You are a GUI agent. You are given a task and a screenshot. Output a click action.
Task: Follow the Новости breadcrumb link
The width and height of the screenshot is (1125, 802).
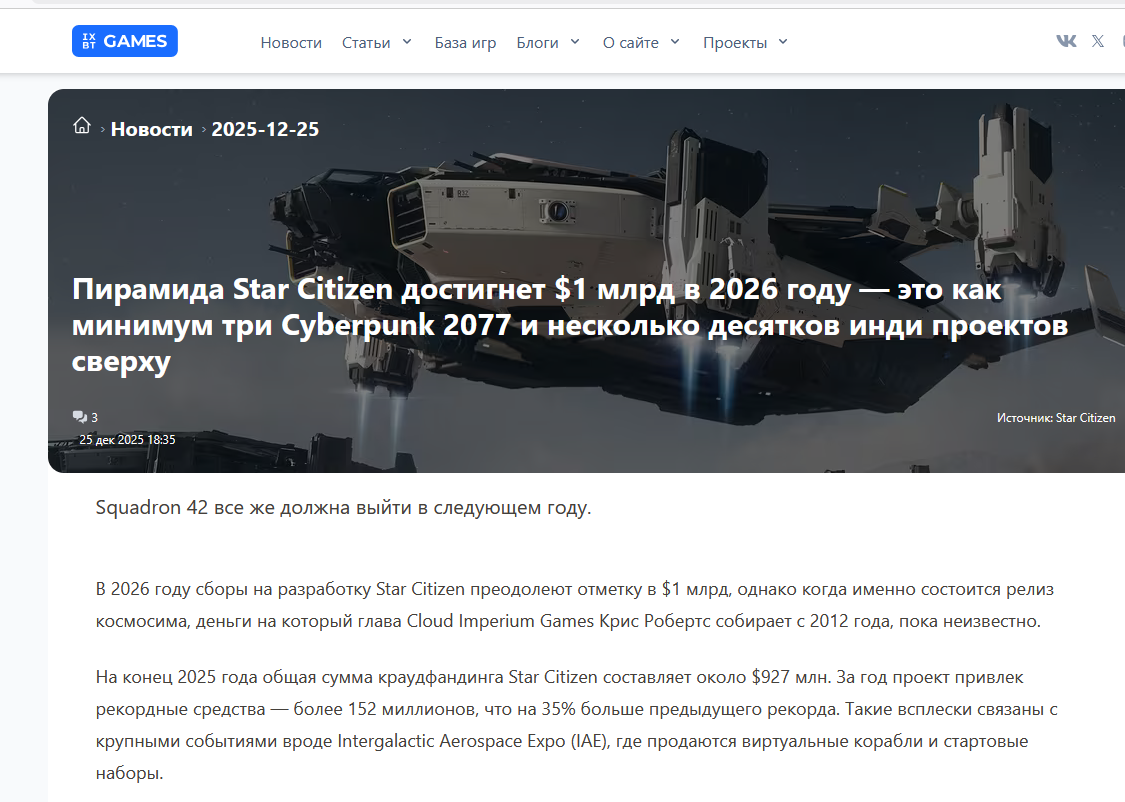pyautogui.click(x=152, y=129)
